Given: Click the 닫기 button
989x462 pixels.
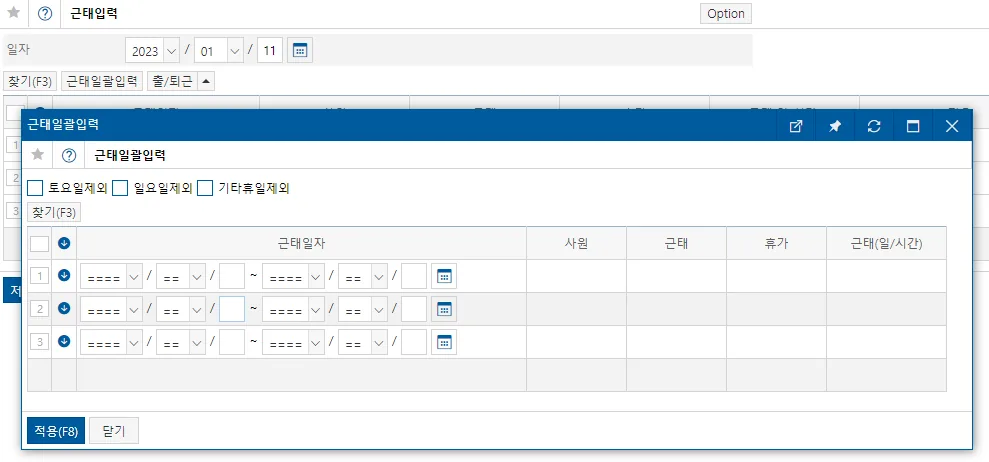Looking at the screenshot, I should pyautogui.click(x=114, y=431).
